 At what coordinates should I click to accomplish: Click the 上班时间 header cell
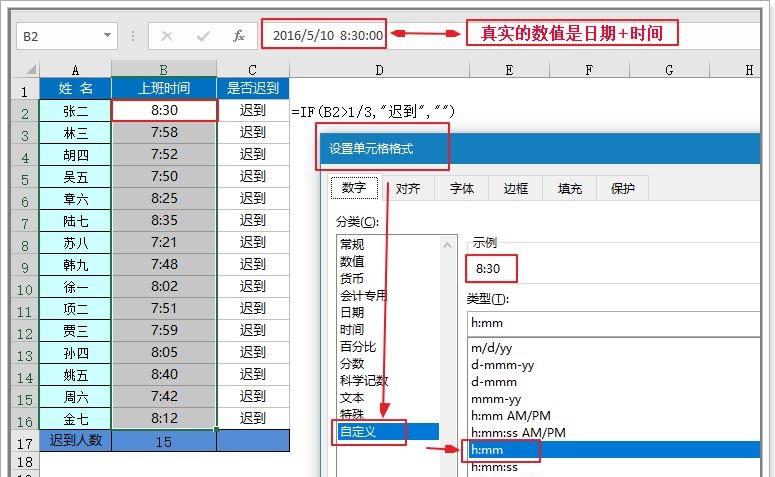tap(164, 88)
